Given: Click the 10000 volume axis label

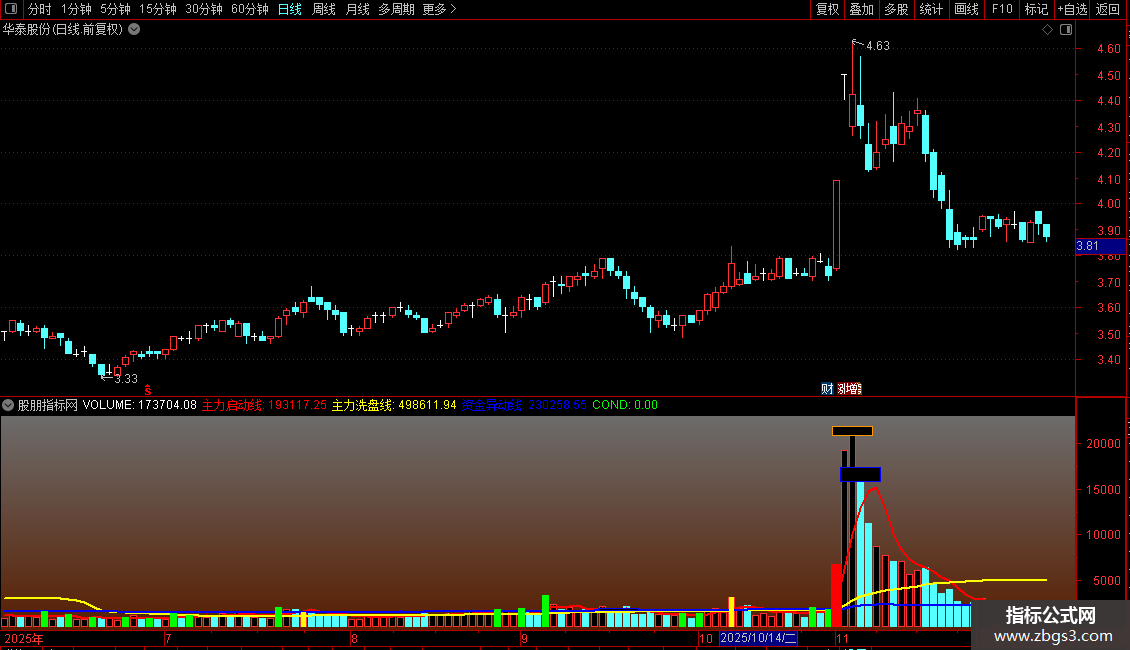Looking at the screenshot, I should click(1103, 535).
